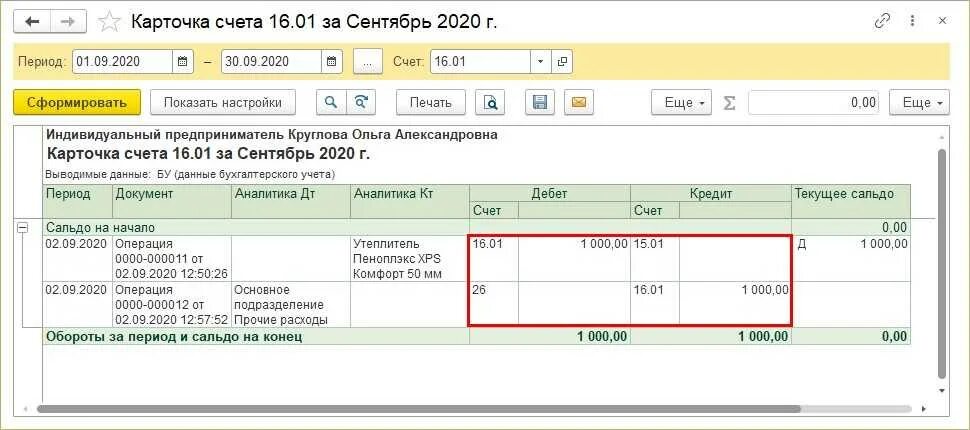Go forward with the right arrow button
The width and height of the screenshot is (970, 430).
click(69, 22)
